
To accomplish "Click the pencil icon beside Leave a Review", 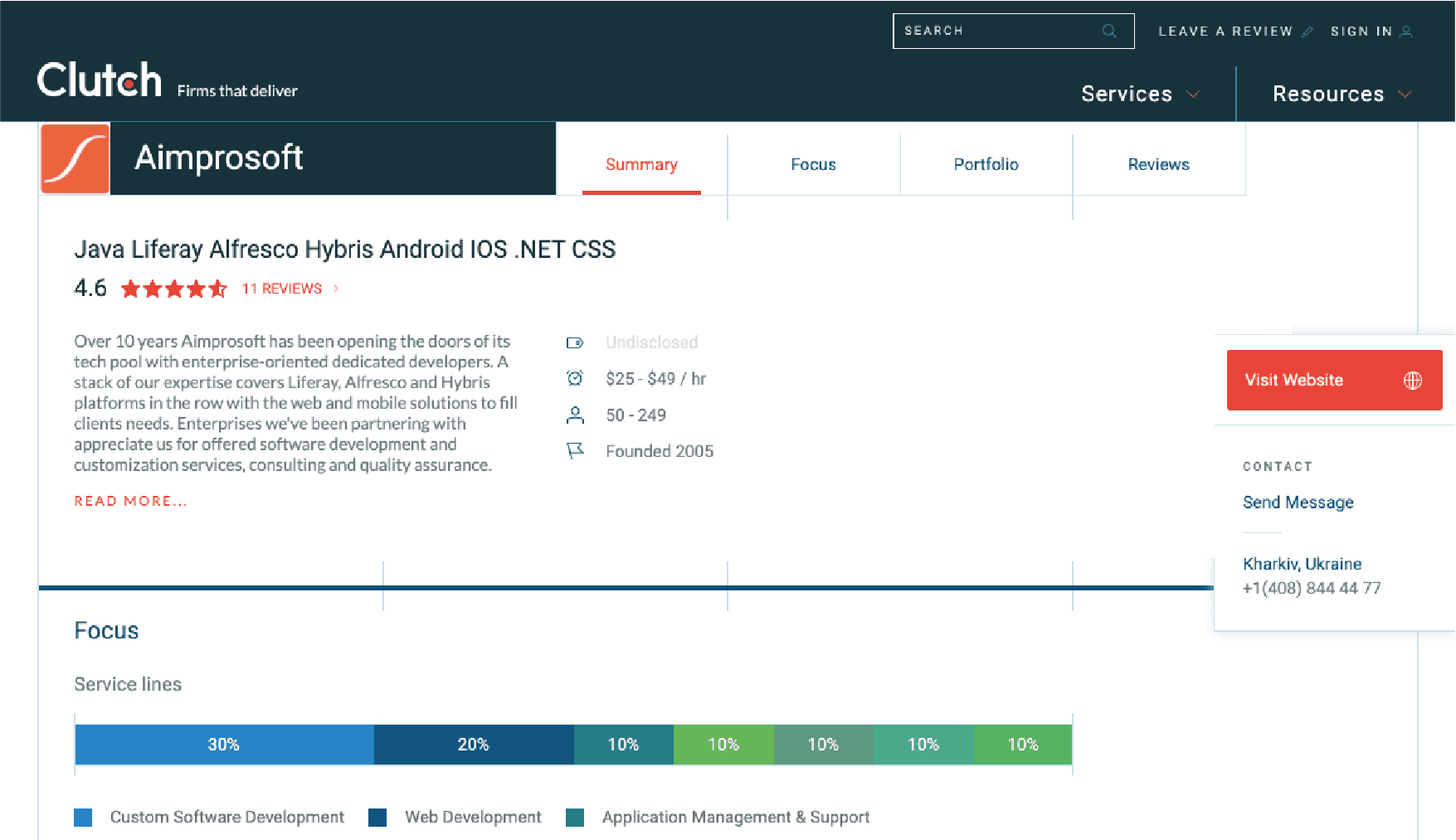I will [x=1307, y=32].
